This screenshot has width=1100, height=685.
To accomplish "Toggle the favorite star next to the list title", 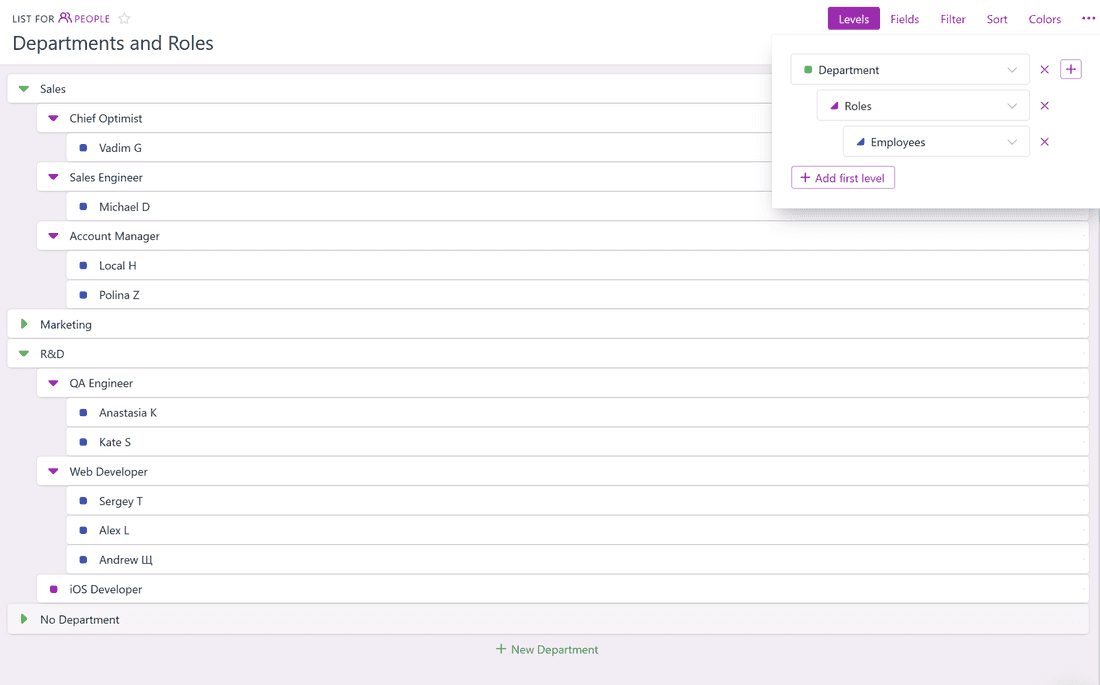I will 124,18.
